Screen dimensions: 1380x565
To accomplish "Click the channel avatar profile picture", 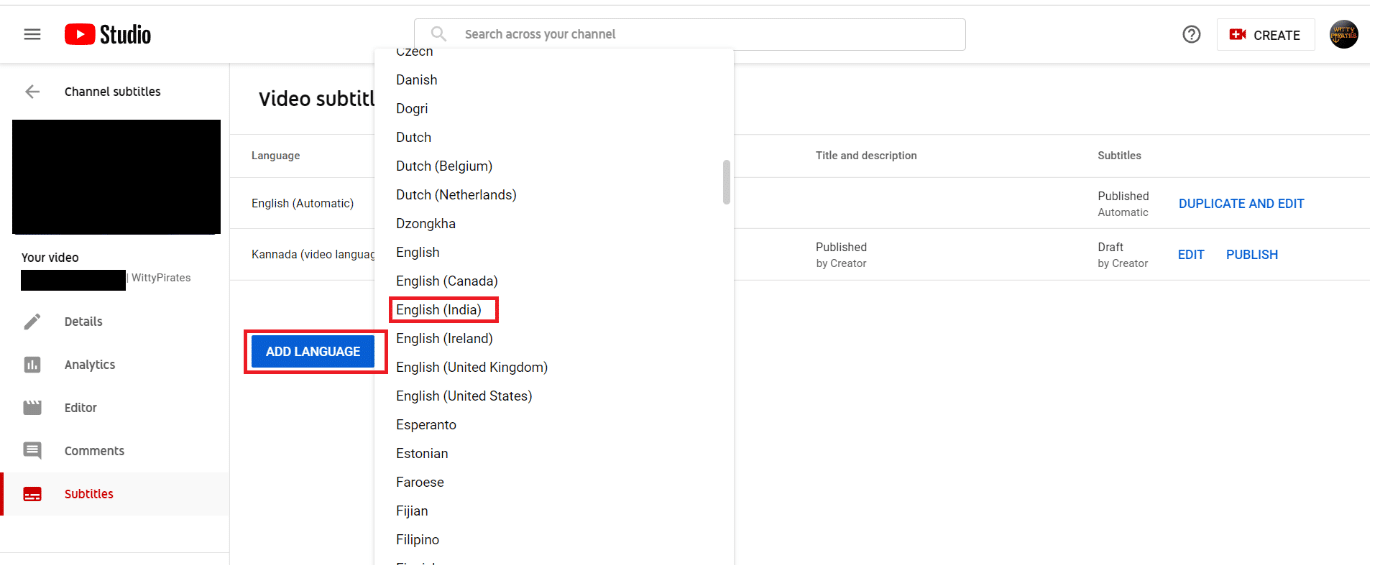I will coord(1343,34).
